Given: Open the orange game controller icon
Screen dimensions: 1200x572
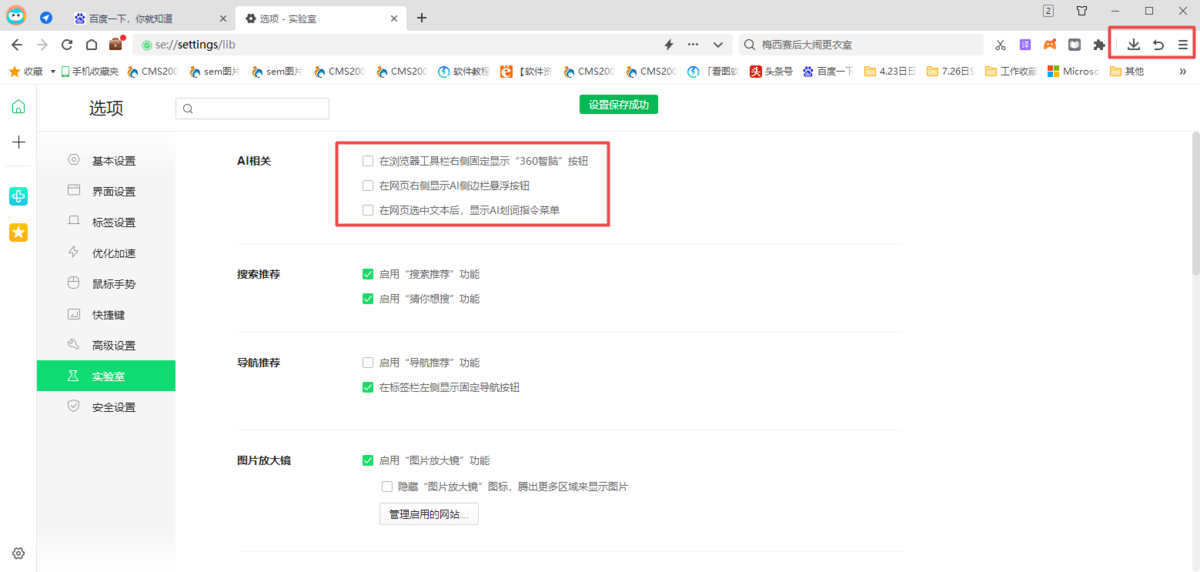Looking at the screenshot, I should click(x=1050, y=45).
